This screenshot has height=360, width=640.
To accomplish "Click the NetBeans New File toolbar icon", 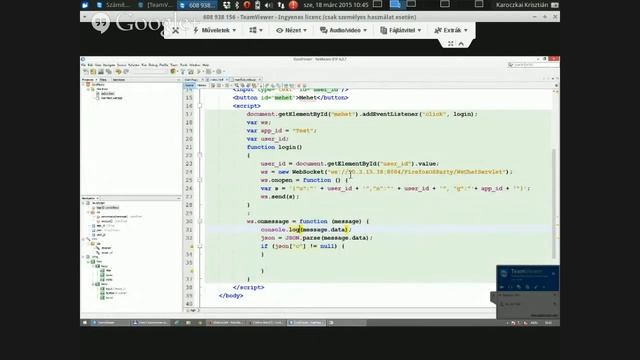I will (86, 71).
